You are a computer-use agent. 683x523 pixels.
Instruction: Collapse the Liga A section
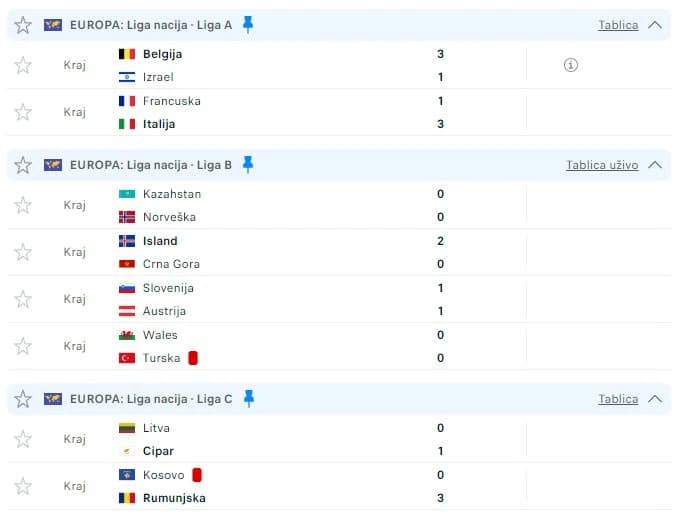(655, 25)
